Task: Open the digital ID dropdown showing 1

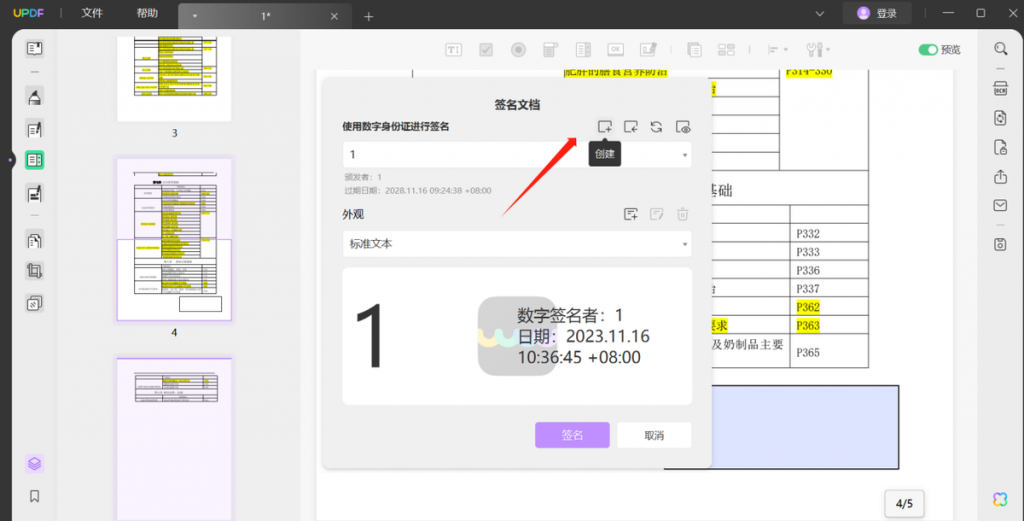Action: tap(517, 155)
